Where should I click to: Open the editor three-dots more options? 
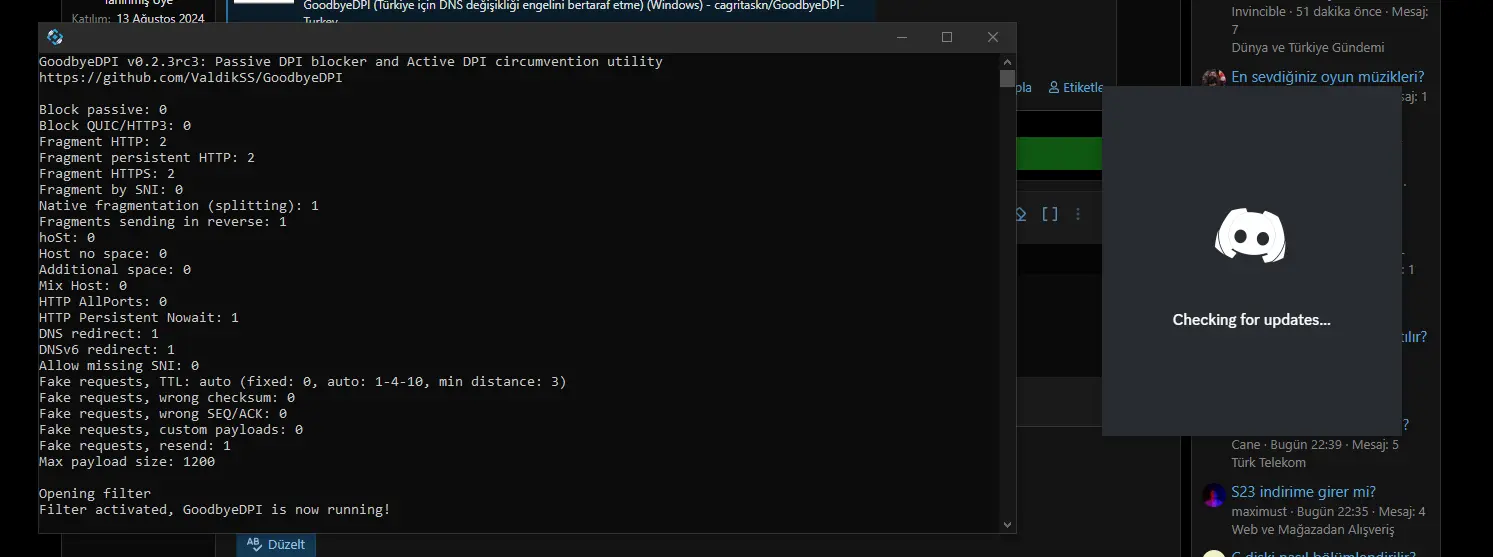1078,214
